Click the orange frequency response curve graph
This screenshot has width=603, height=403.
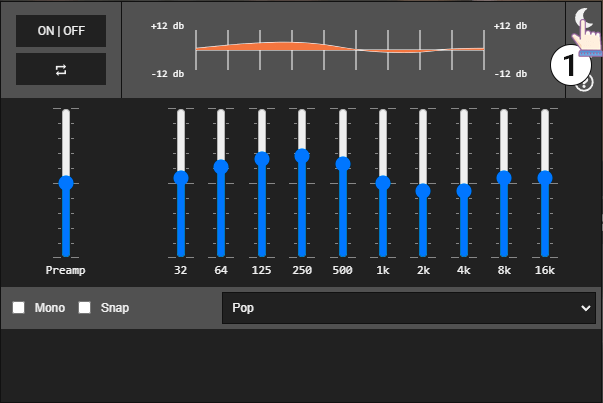pos(340,50)
